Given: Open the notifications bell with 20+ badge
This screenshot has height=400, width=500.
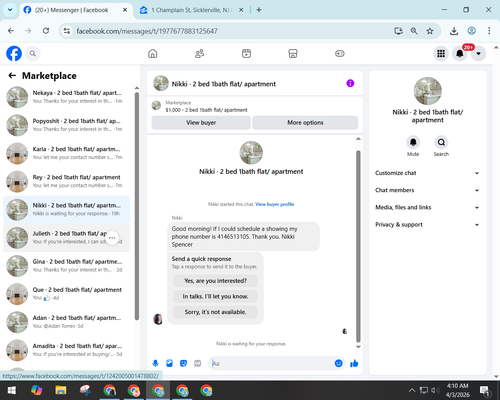Looking at the screenshot, I should (x=460, y=53).
